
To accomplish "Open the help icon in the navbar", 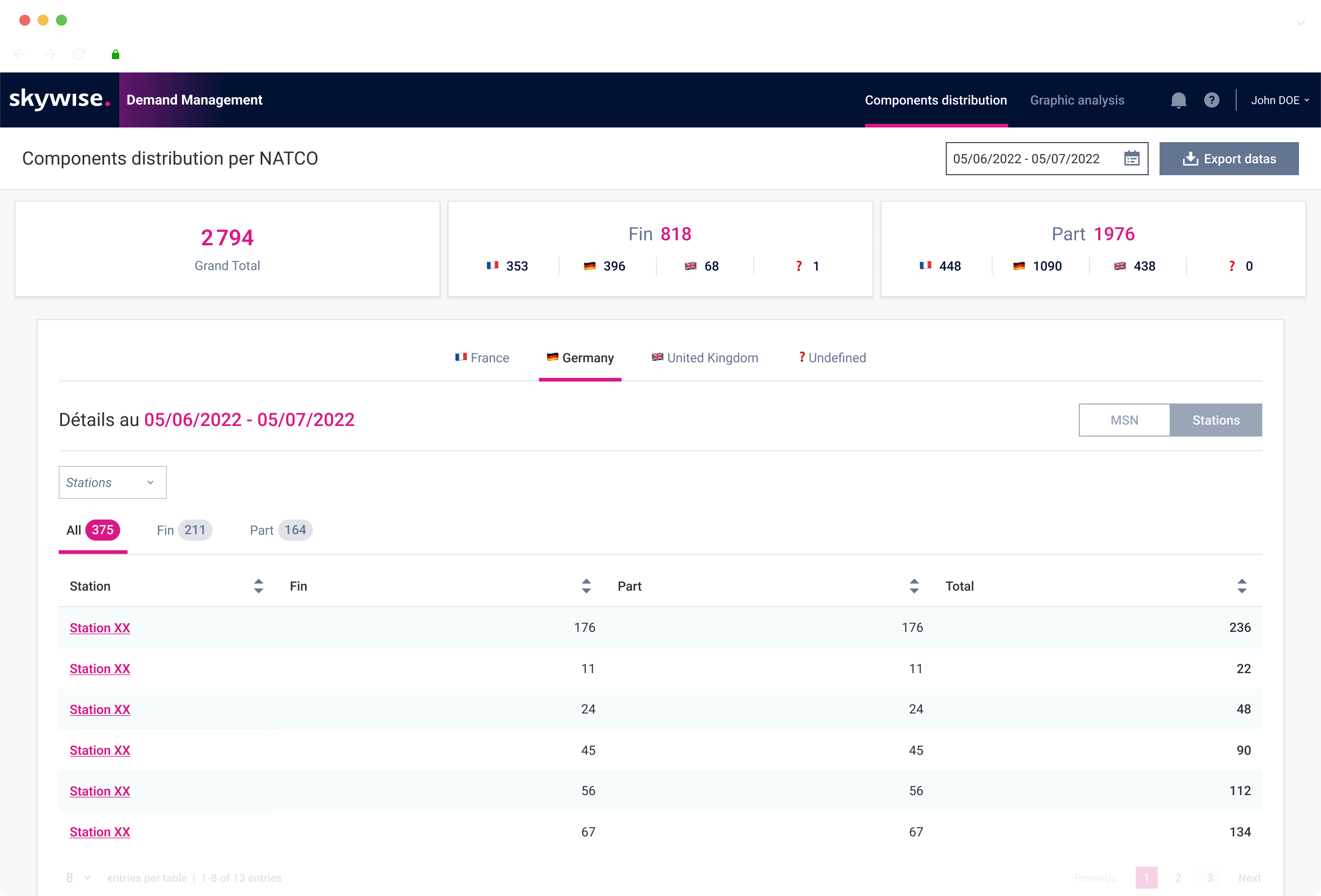I will [x=1212, y=100].
